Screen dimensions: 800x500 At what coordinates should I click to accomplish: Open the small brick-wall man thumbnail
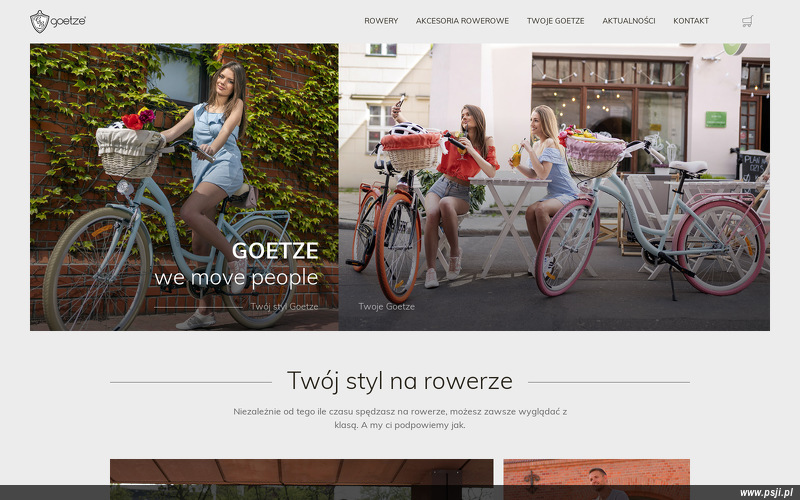[x=596, y=479]
